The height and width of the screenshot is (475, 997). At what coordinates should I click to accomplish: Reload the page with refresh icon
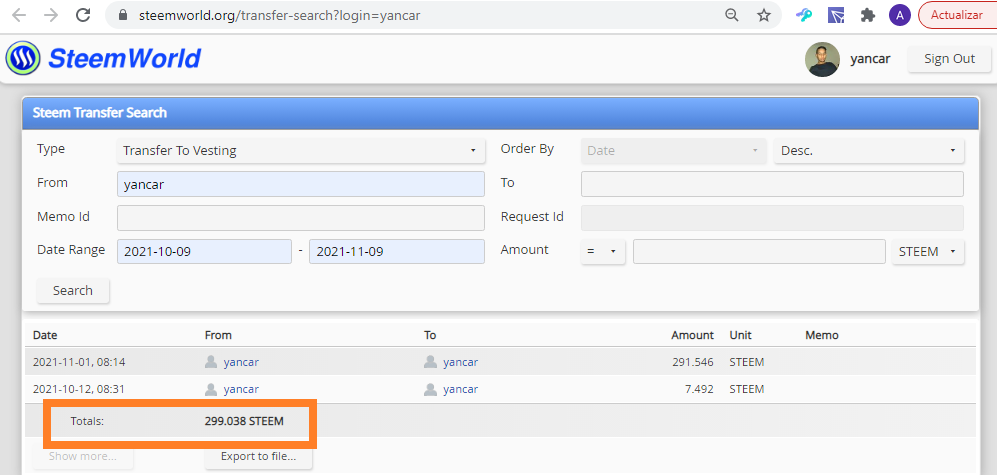[83, 15]
